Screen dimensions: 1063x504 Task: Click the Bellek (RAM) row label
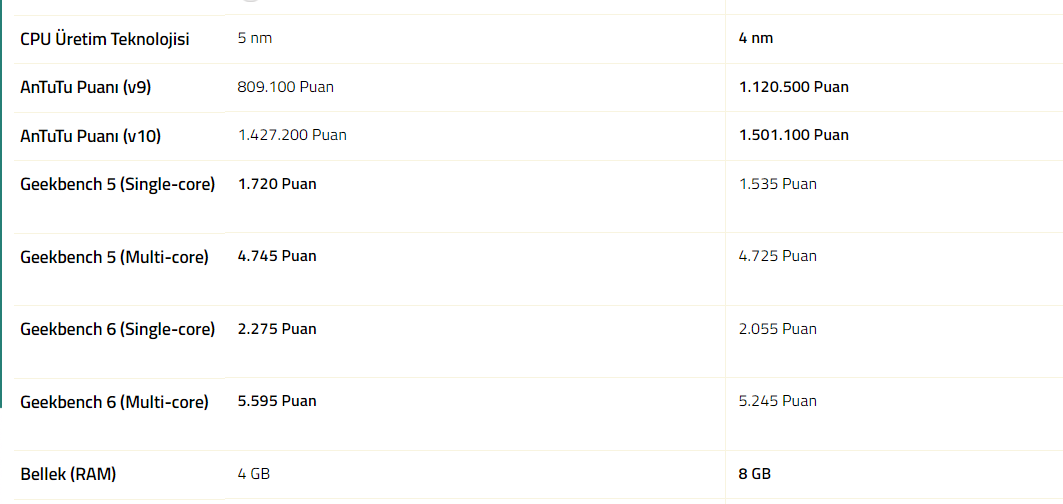pos(68,474)
